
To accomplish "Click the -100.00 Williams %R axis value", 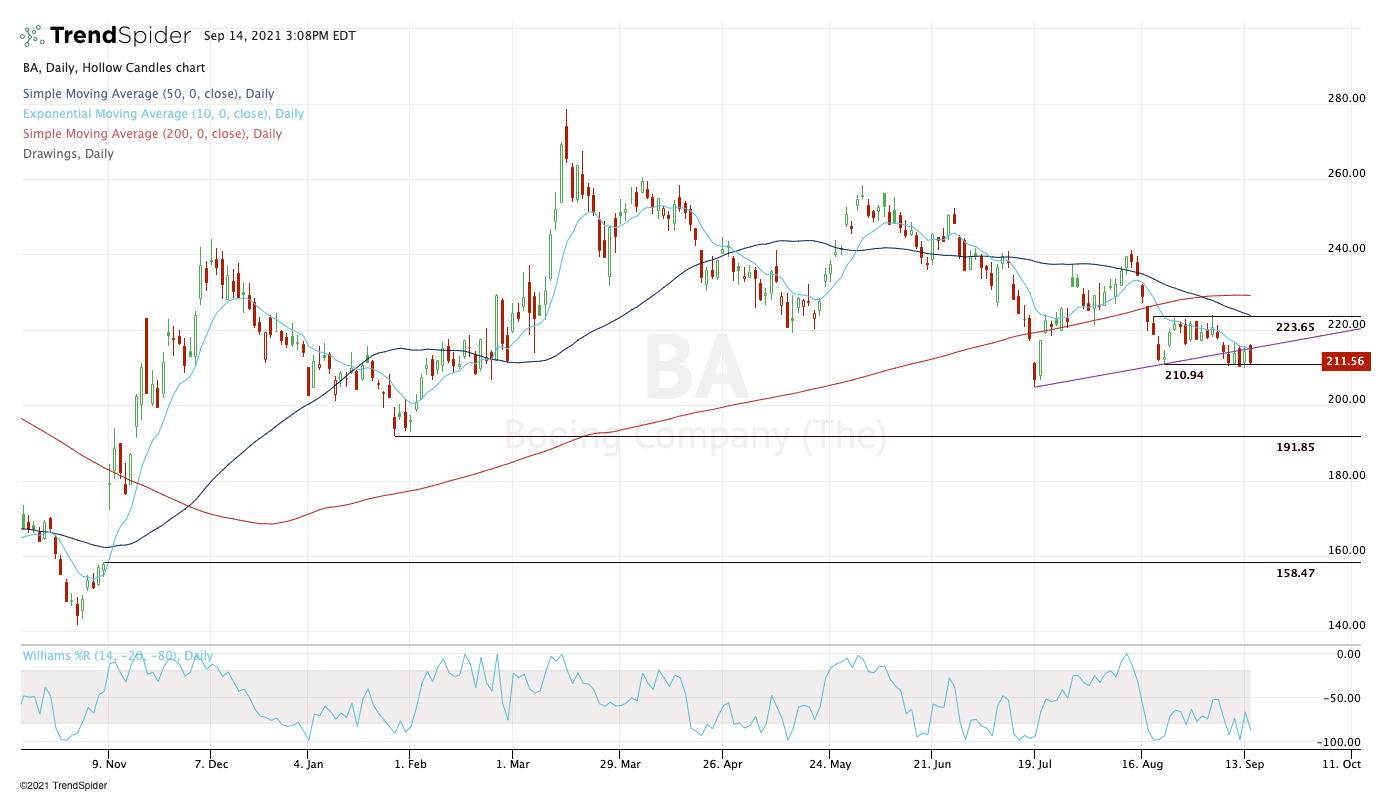I will 1339,742.
